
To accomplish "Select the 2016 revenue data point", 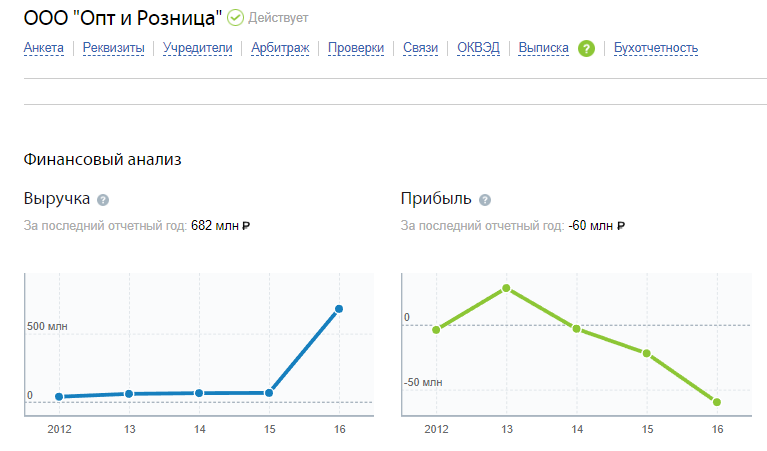I will (x=339, y=309).
